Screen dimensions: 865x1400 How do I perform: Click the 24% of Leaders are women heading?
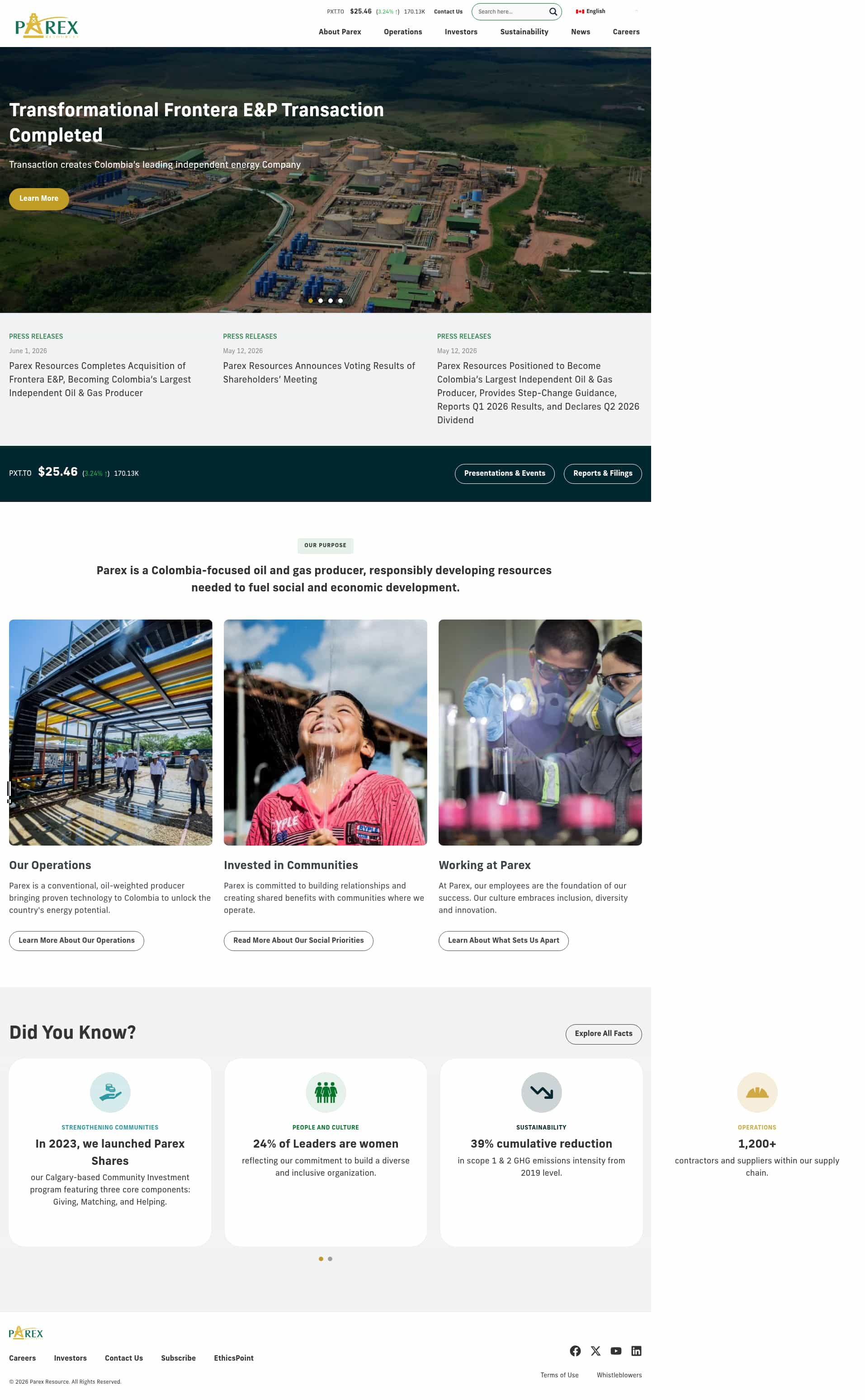pyautogui.click(x=326, y=1143)
